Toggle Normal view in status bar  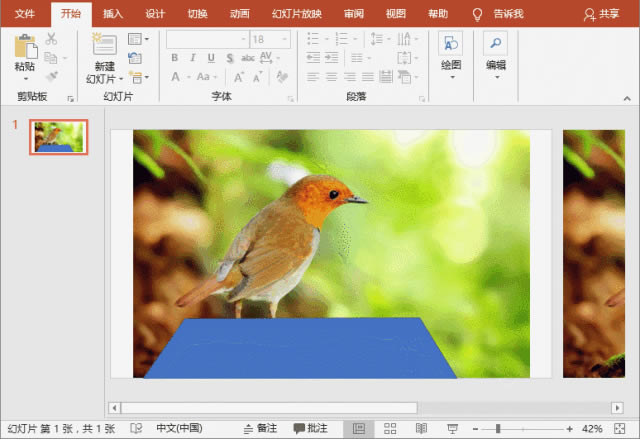tap(357, 428)
